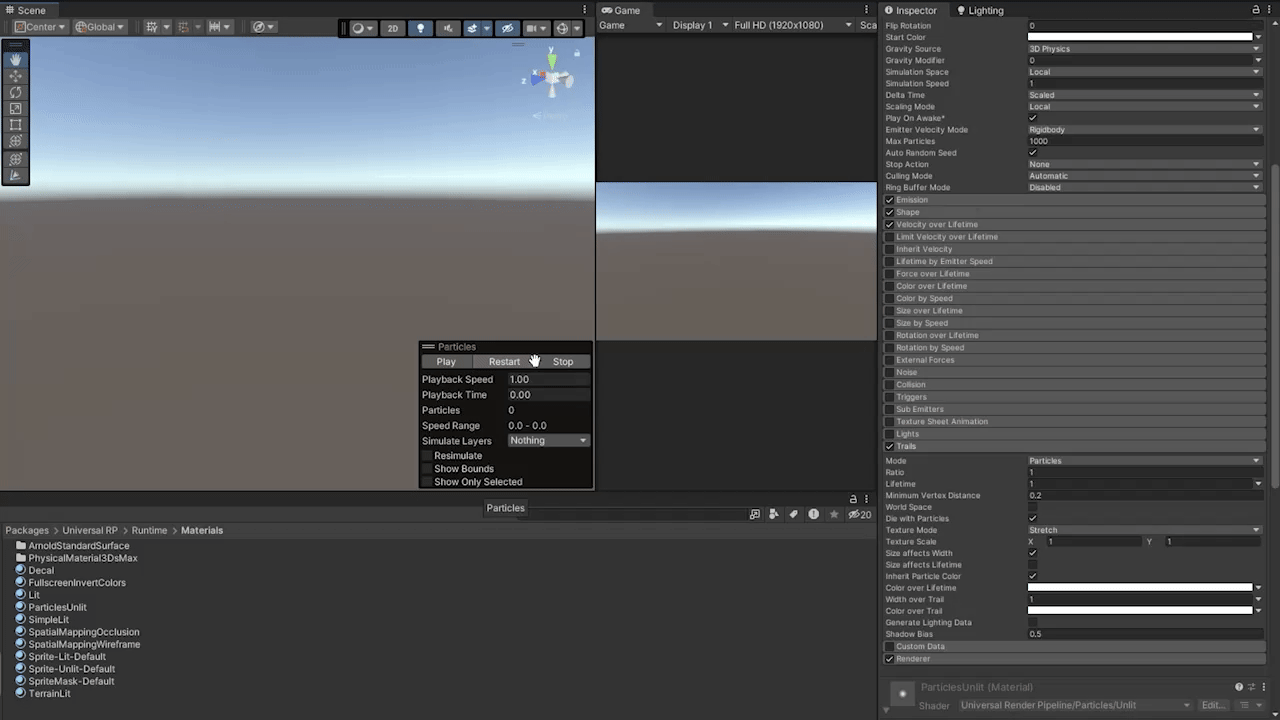The image size is (1280, 720).
Task: Toggle scene audio mute icon
Action: click(448, 28)
